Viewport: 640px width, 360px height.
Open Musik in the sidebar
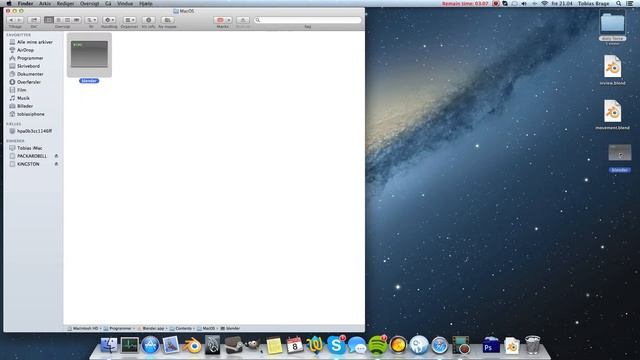click(23, 98)
